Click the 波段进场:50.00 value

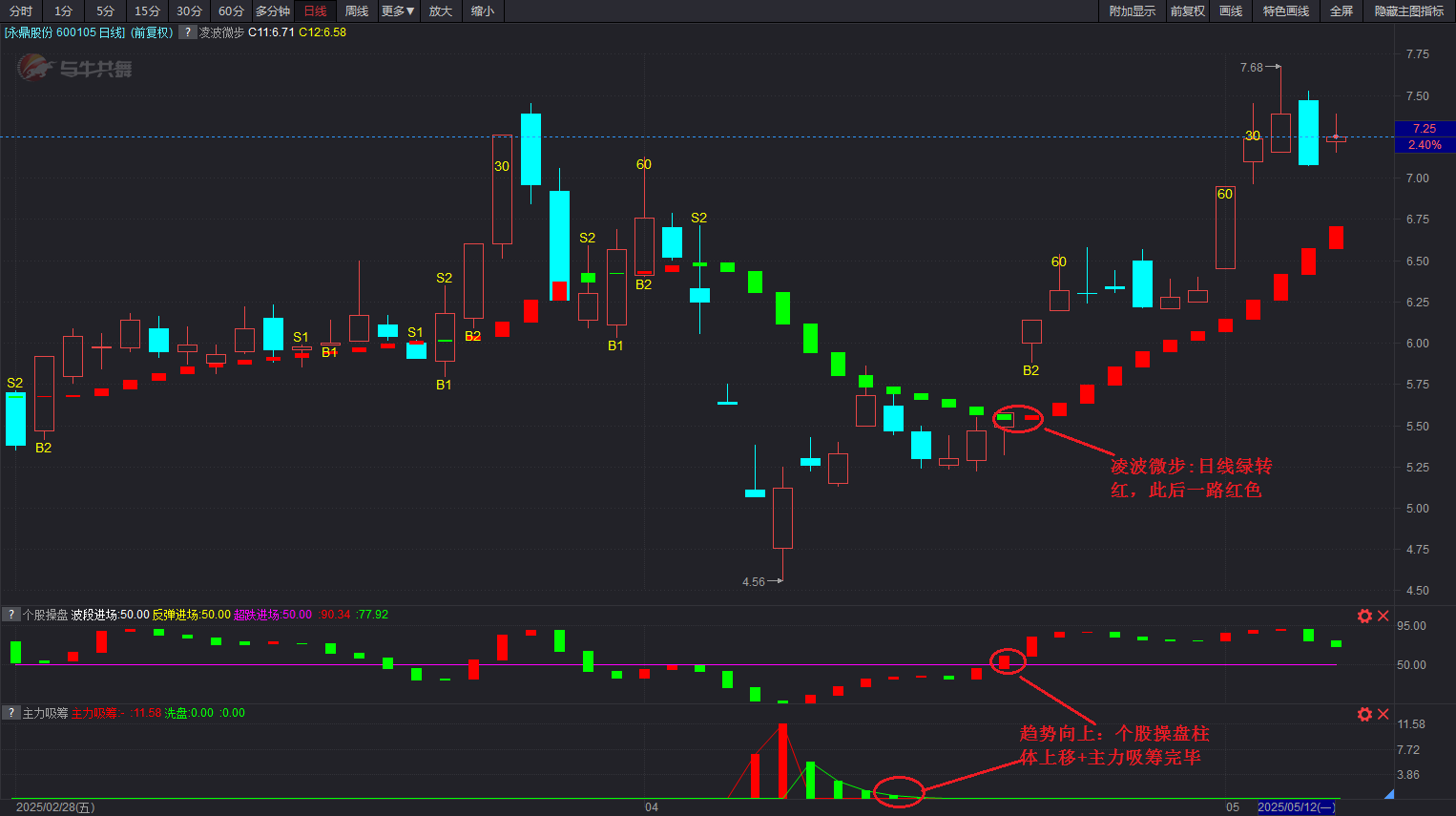pos(110,615)
